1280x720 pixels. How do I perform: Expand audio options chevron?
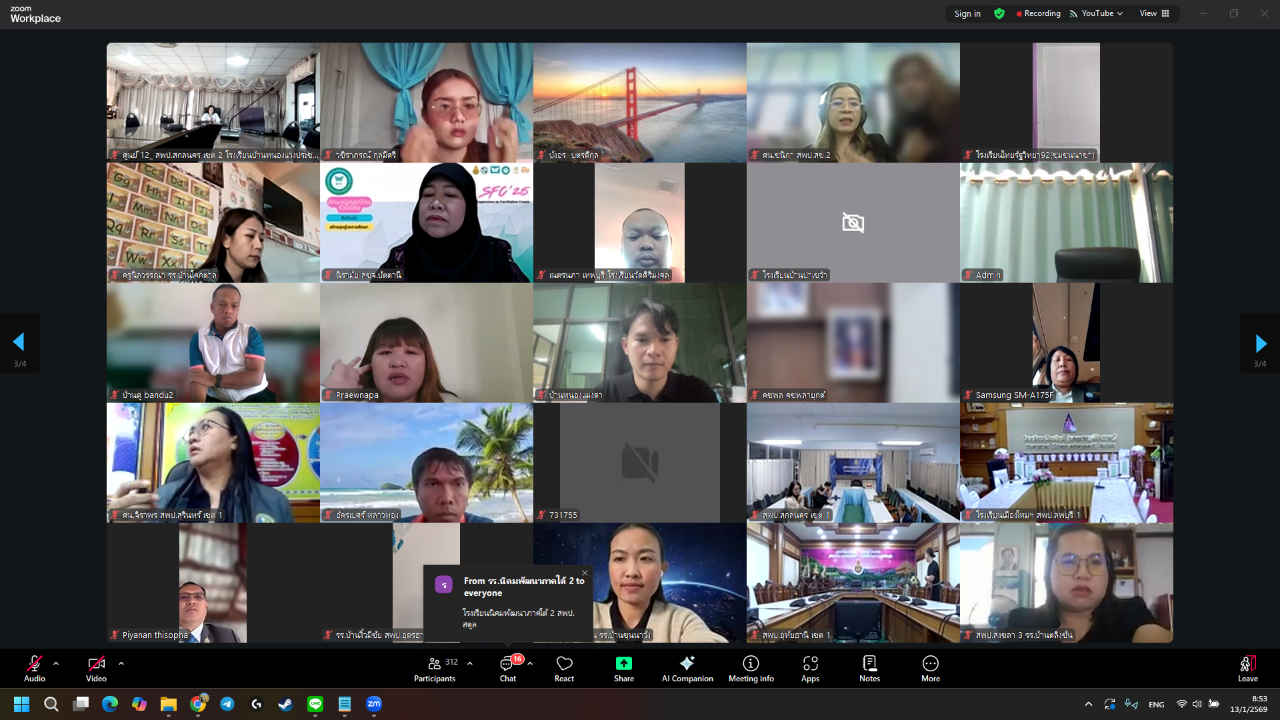point(56,663)
